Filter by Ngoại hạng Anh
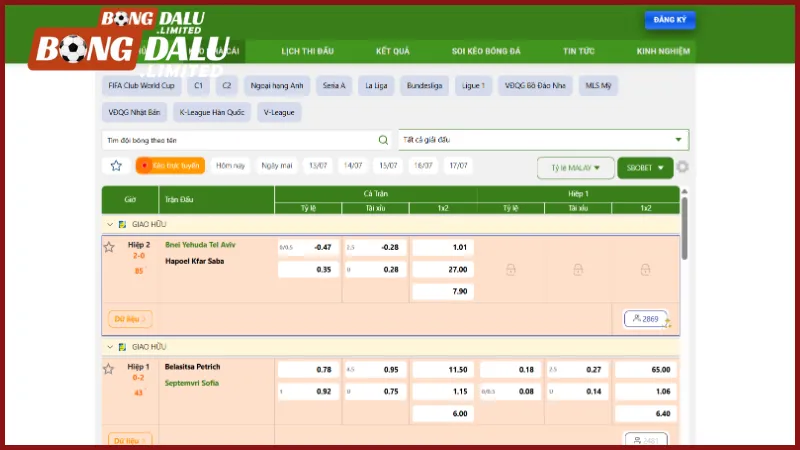 click(x=277, y=86)
